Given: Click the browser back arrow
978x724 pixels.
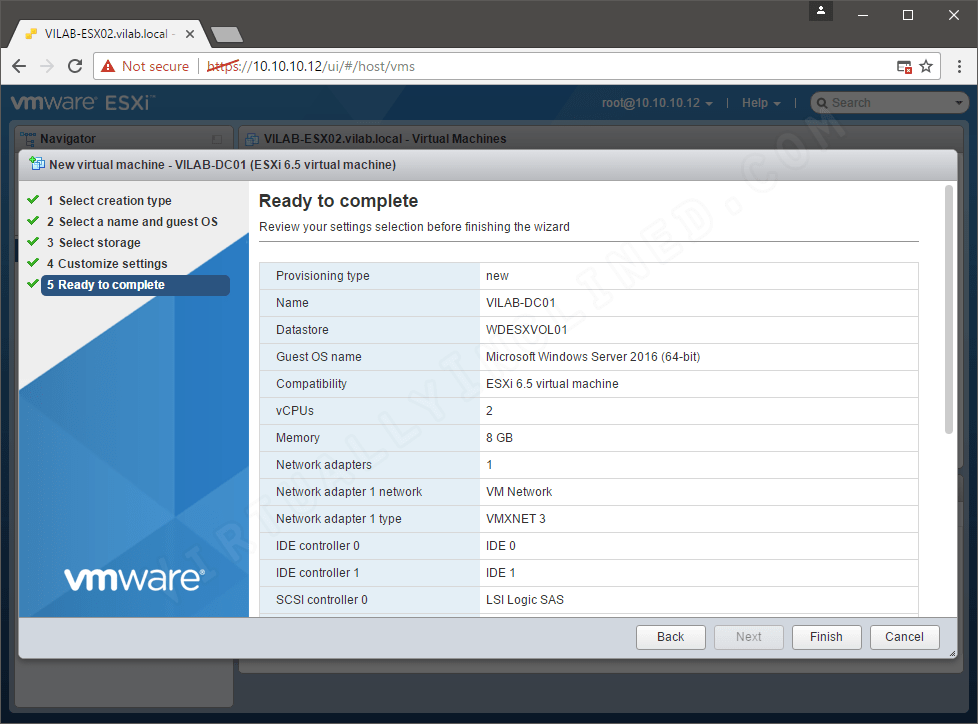Looking at the screenshot, I should [19, 66].
